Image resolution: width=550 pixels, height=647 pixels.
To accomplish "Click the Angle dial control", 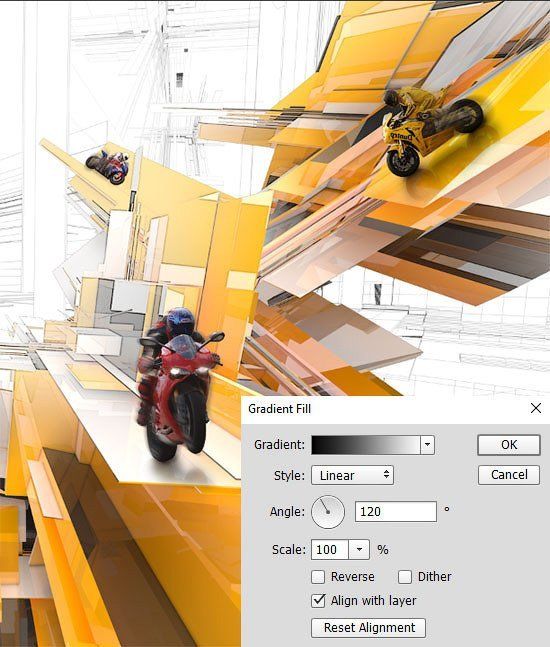I will (x=328, y=512).
